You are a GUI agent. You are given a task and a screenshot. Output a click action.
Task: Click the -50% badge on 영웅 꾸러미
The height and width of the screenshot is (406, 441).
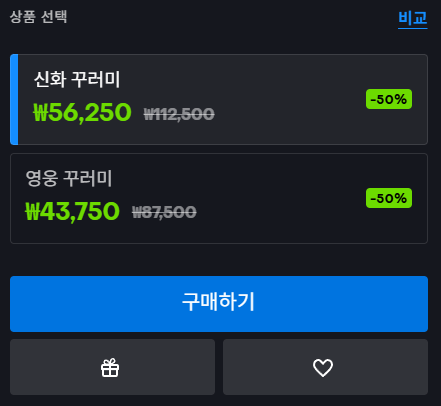tap(389, 198)
